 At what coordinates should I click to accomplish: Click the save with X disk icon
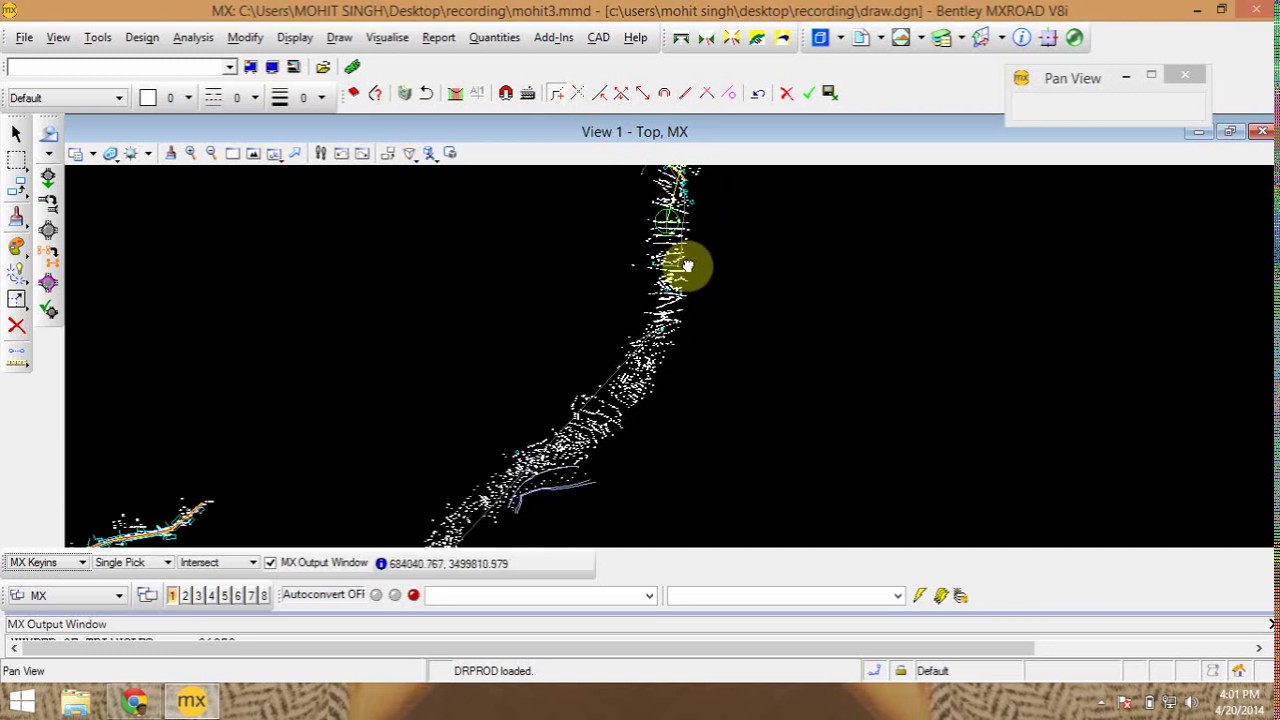[829, 93]
